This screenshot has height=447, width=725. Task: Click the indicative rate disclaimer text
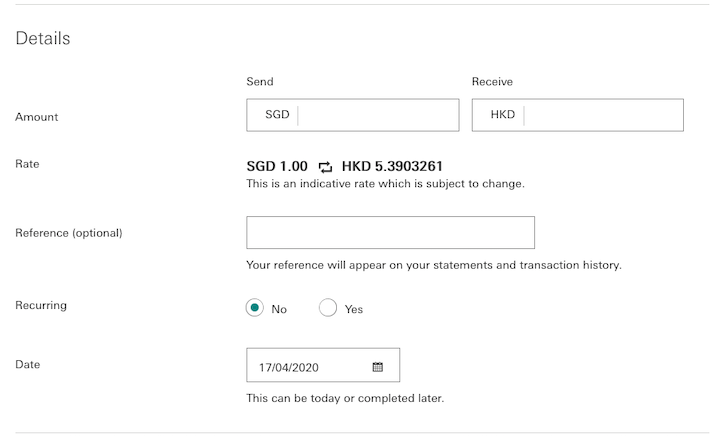click(385, 184)
